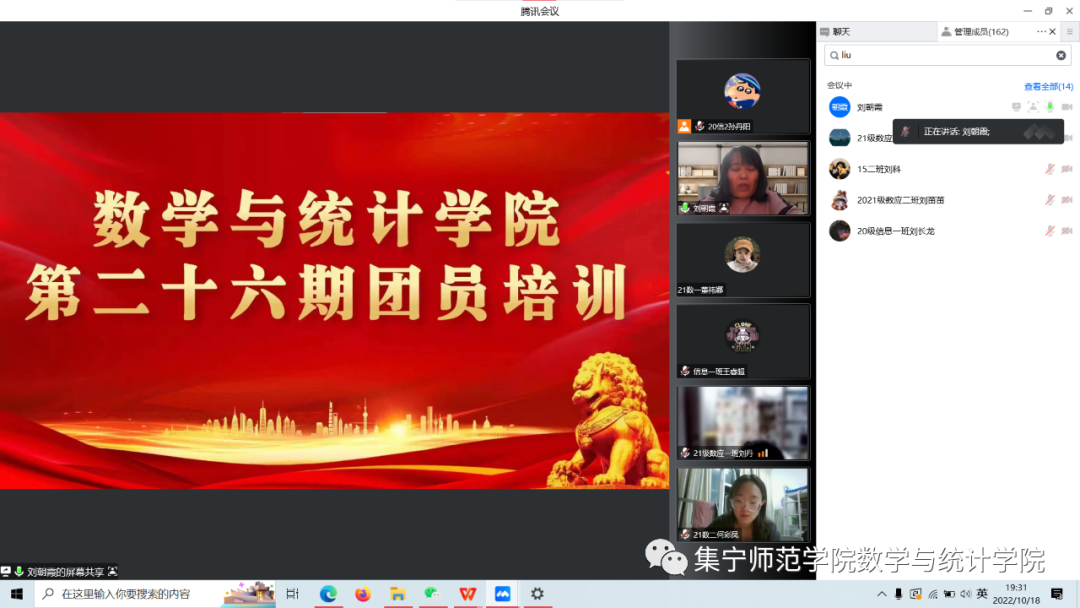Open the three-dot options on members tab
Screen dimensions: 1080x608
tap(1041, 32)
